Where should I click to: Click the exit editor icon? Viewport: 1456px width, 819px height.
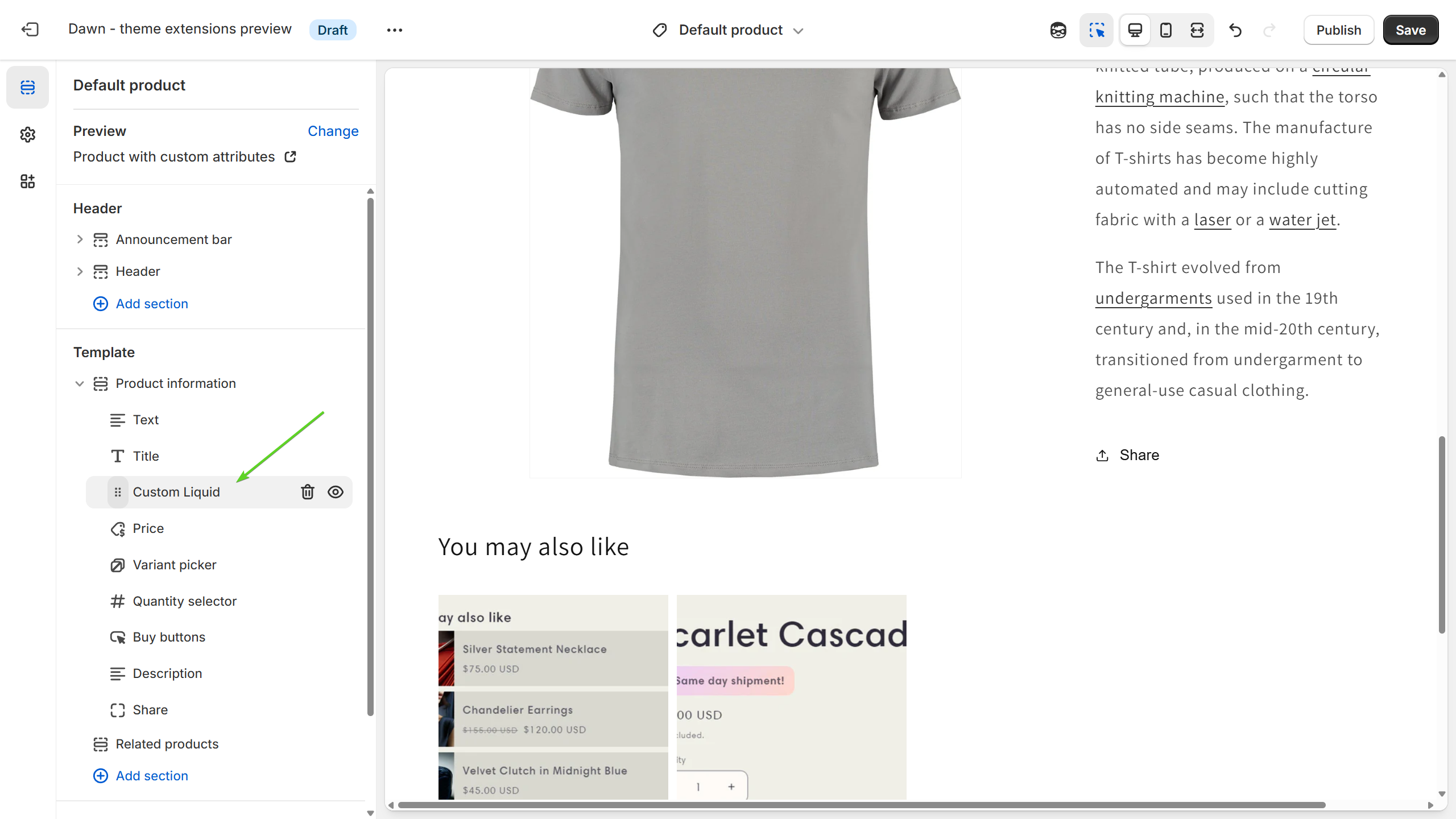point(30,30)
